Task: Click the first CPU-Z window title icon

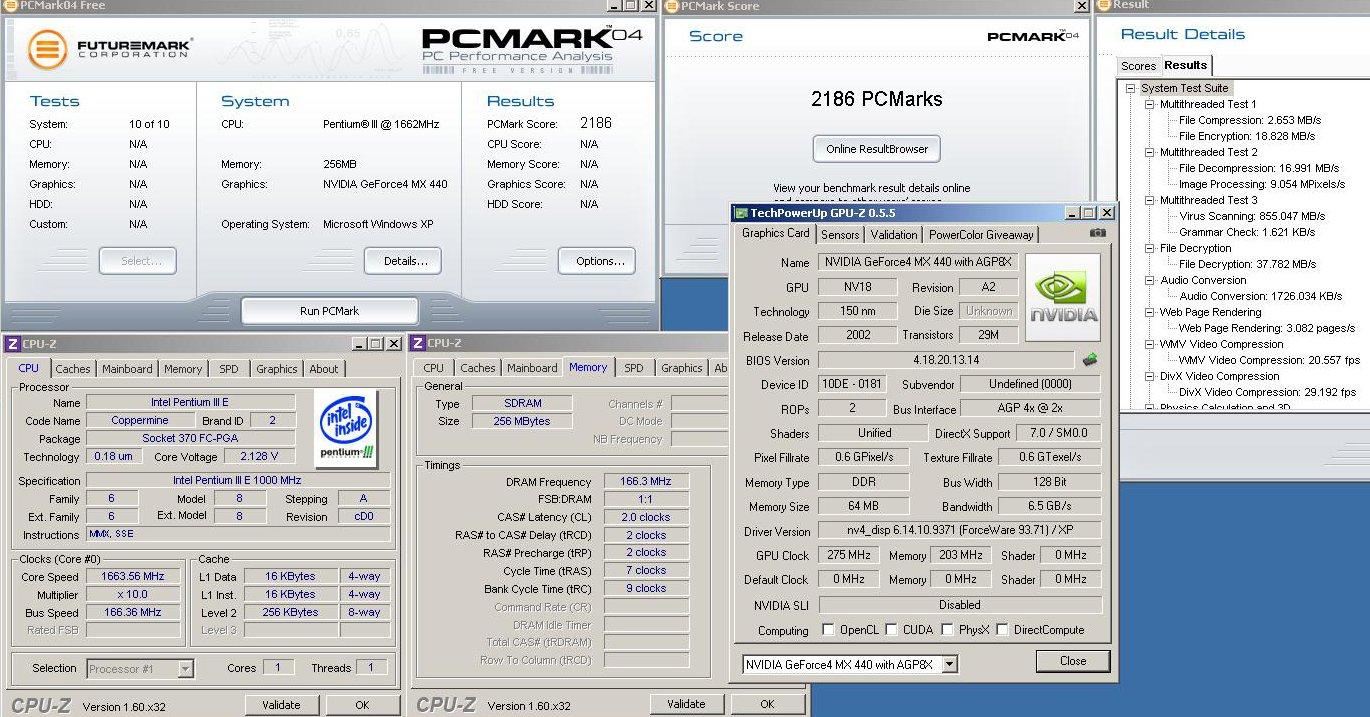Action: coord(12,343)
